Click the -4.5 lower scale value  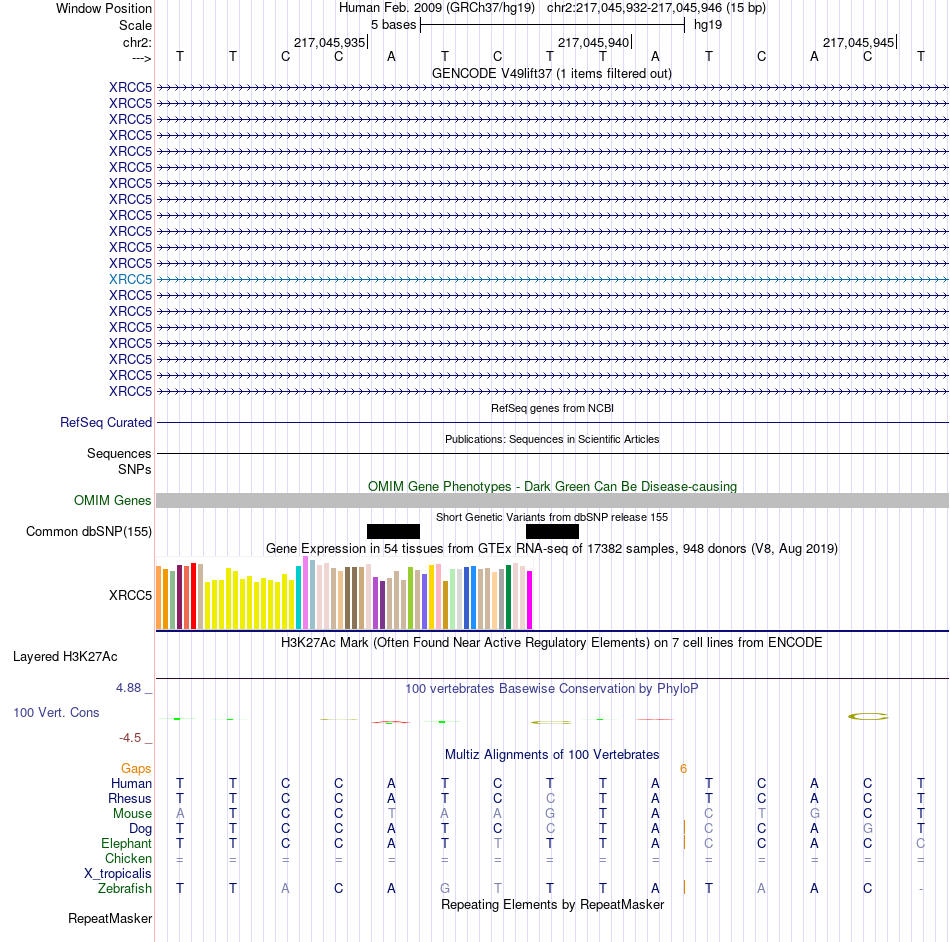tap(130, 738)
